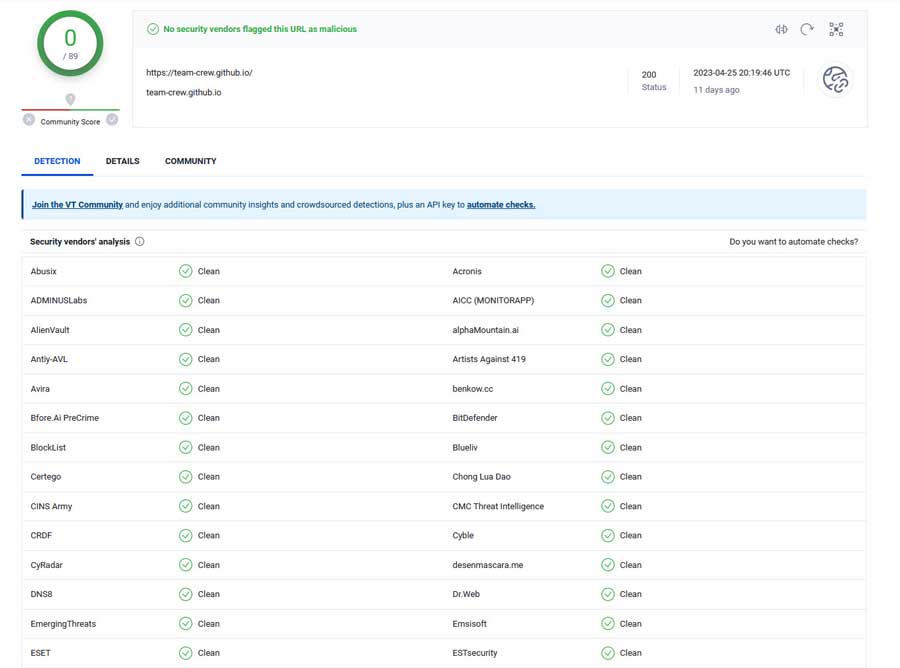Viewport: 900px width, 668px height.
Task: Click the check icon for Artists Against 419
Action: pos(608,359)
